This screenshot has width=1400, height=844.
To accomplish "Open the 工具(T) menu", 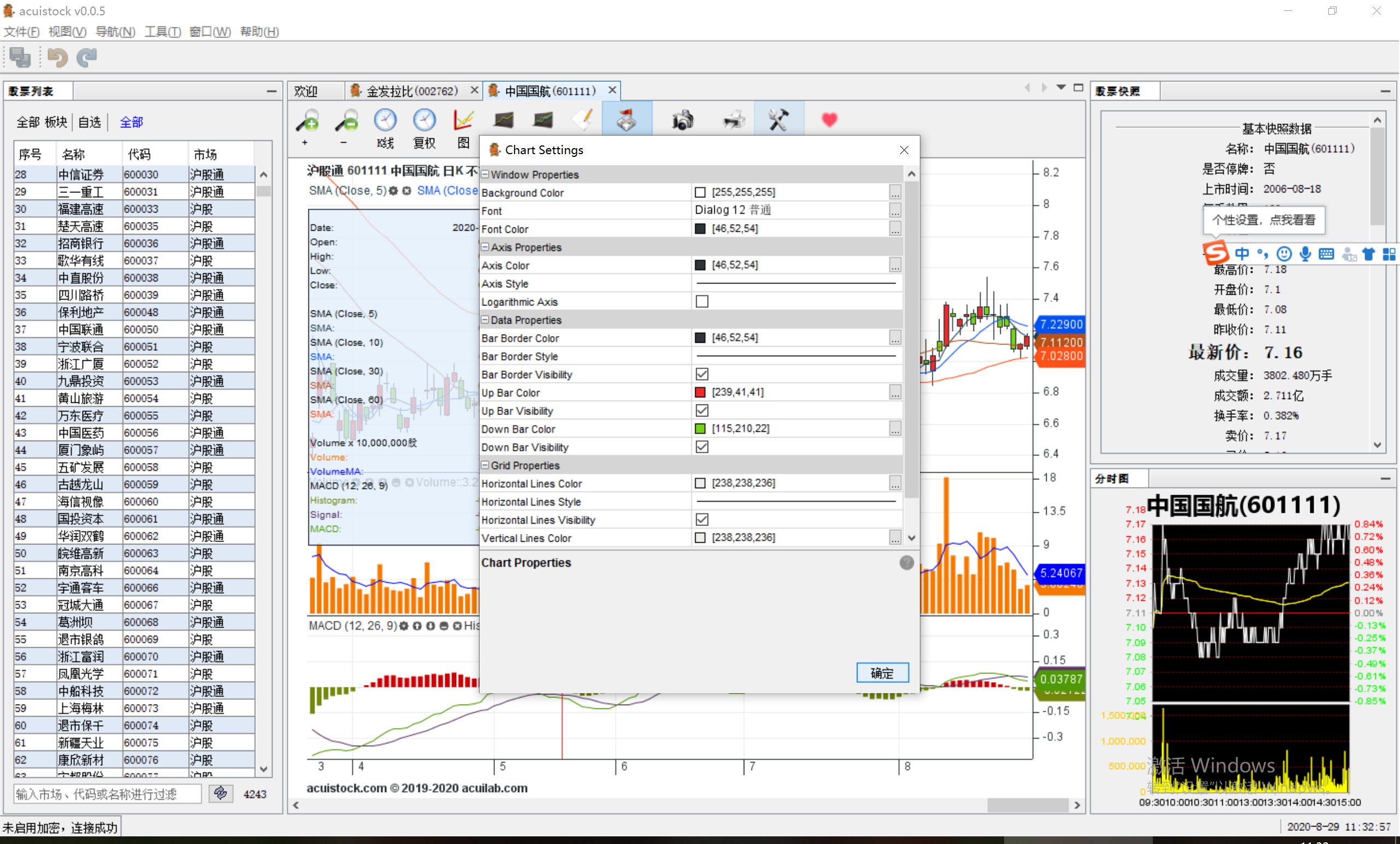I will click(162, 32).
